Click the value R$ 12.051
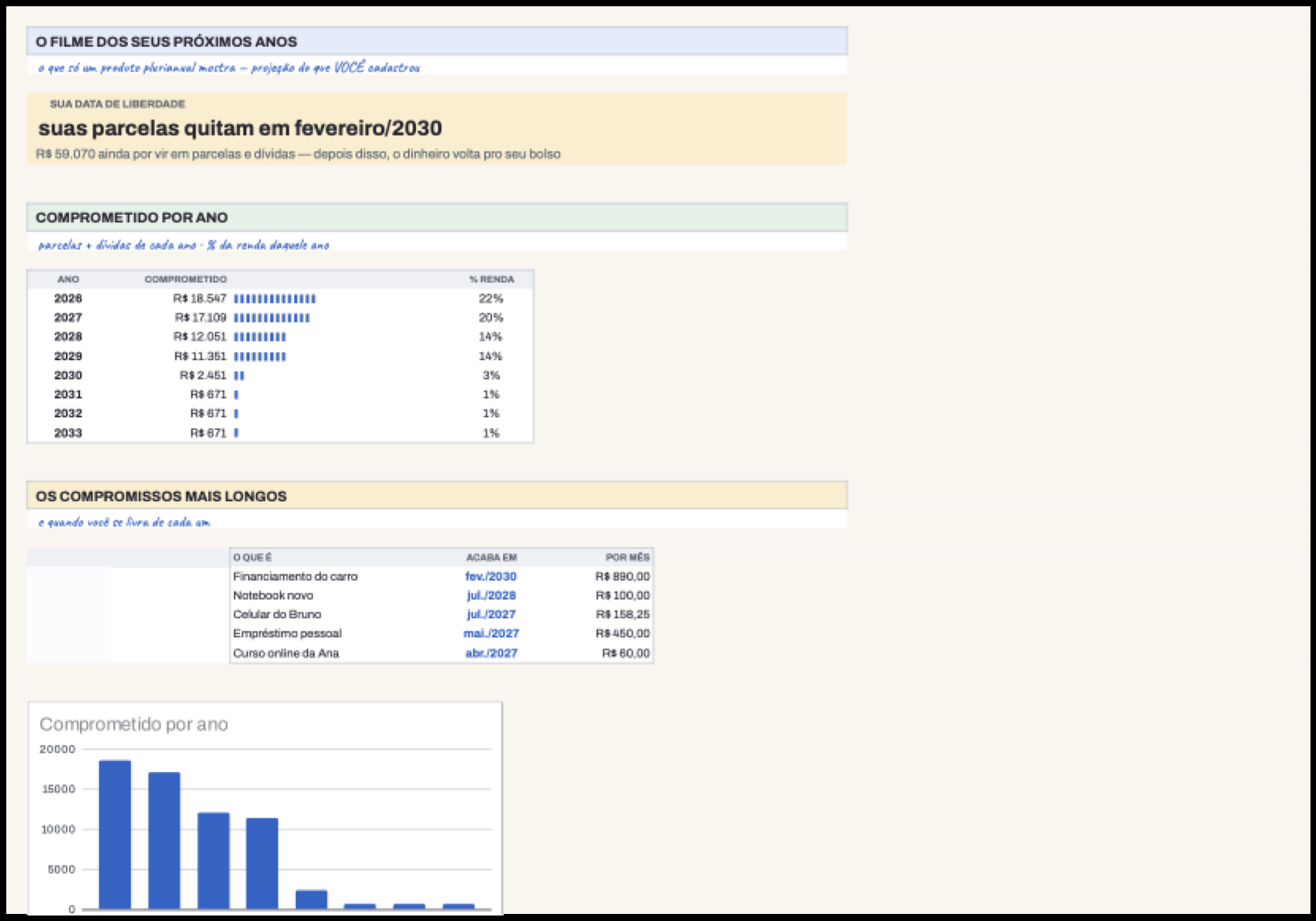1316x921 pixels. point(200,337)
